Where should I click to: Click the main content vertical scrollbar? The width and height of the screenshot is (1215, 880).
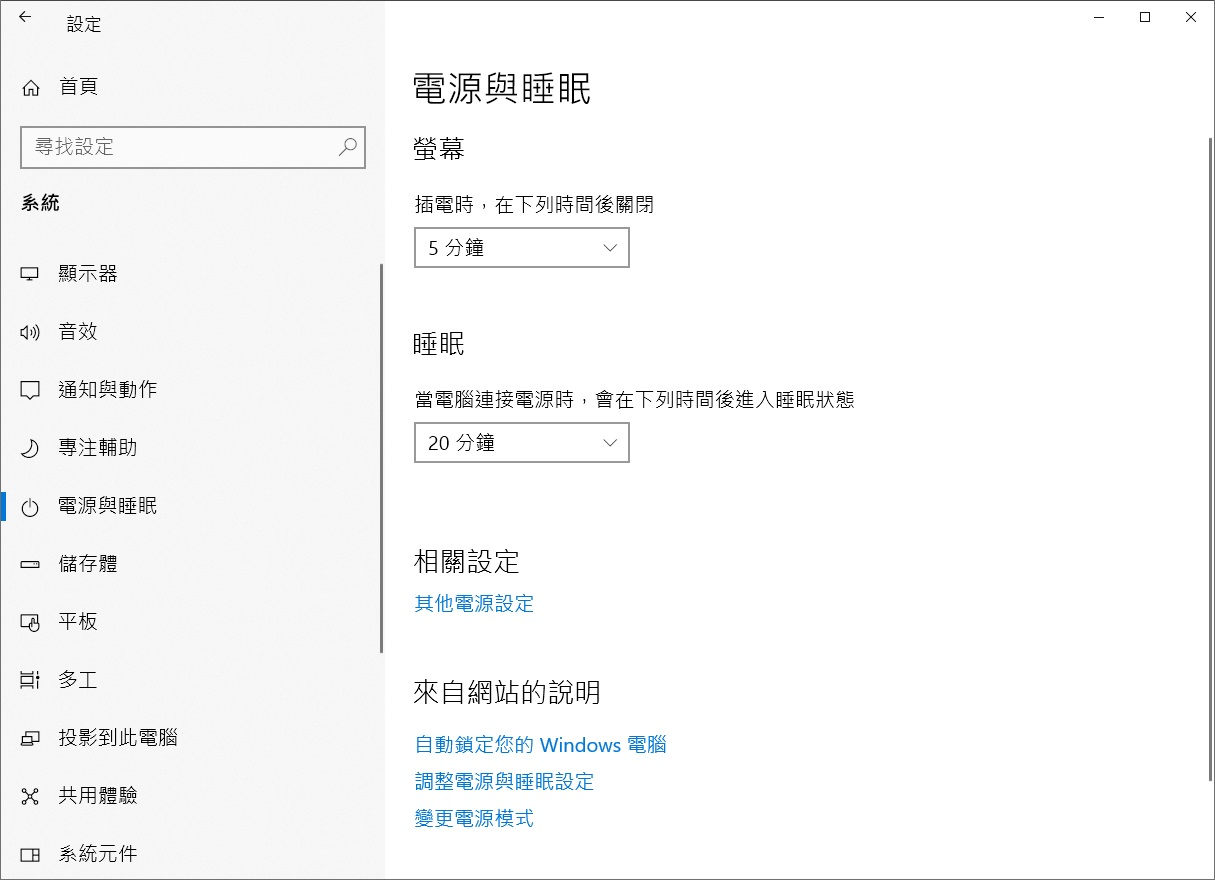1210,460
